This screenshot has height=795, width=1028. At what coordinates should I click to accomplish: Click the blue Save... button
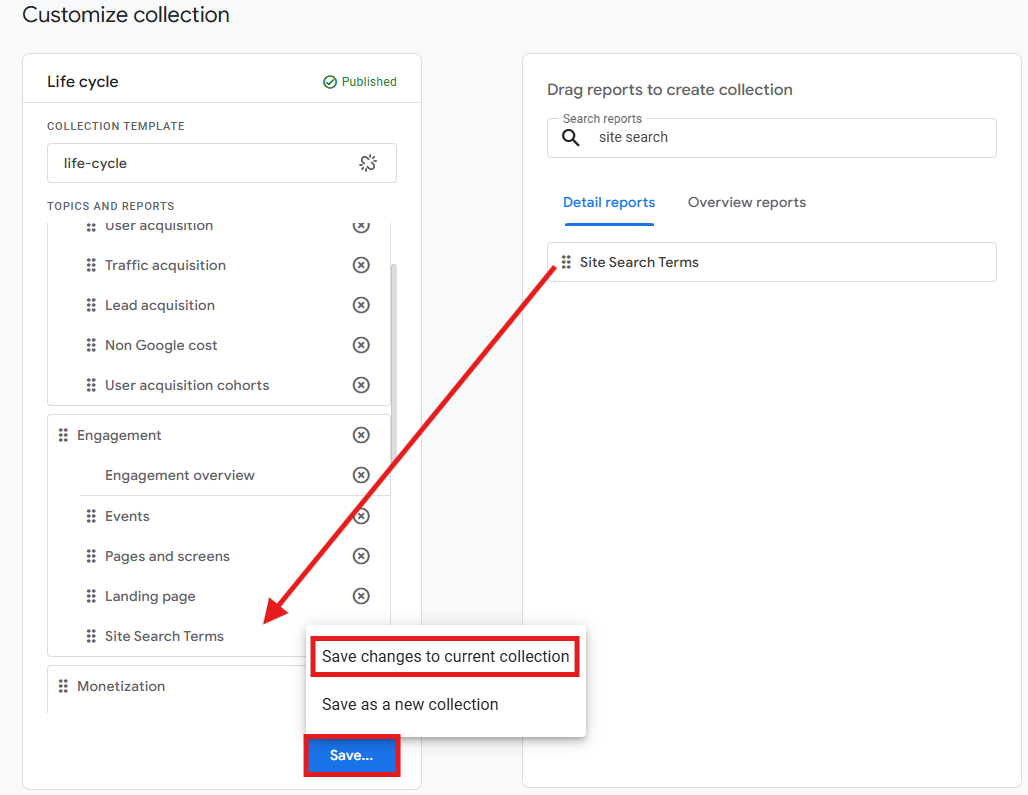(x=352, y=756)
